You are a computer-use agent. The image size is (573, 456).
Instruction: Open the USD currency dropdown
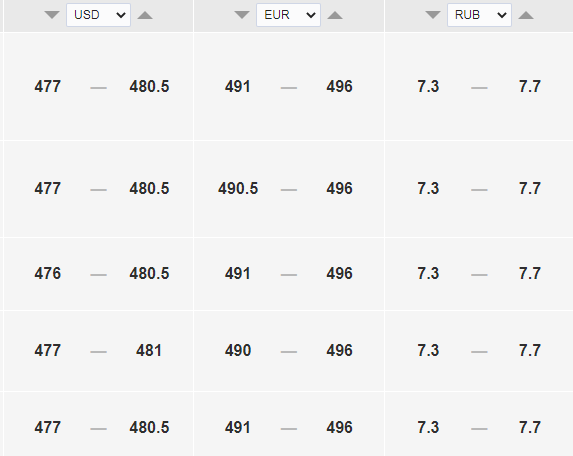(x=98, y=15)
